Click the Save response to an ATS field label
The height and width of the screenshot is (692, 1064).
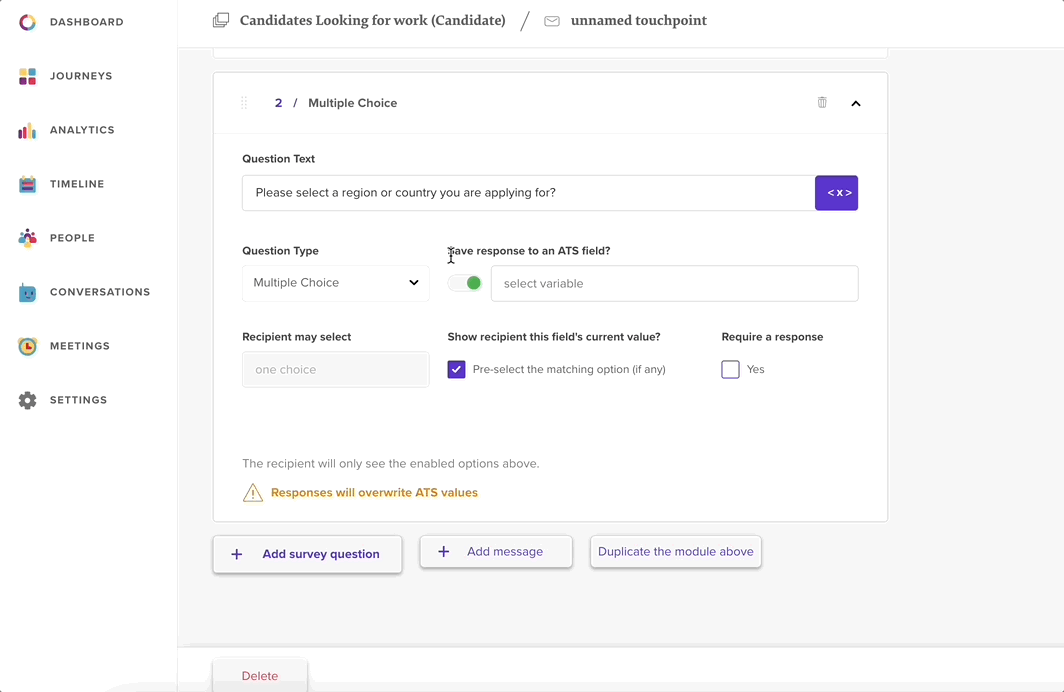529,251
